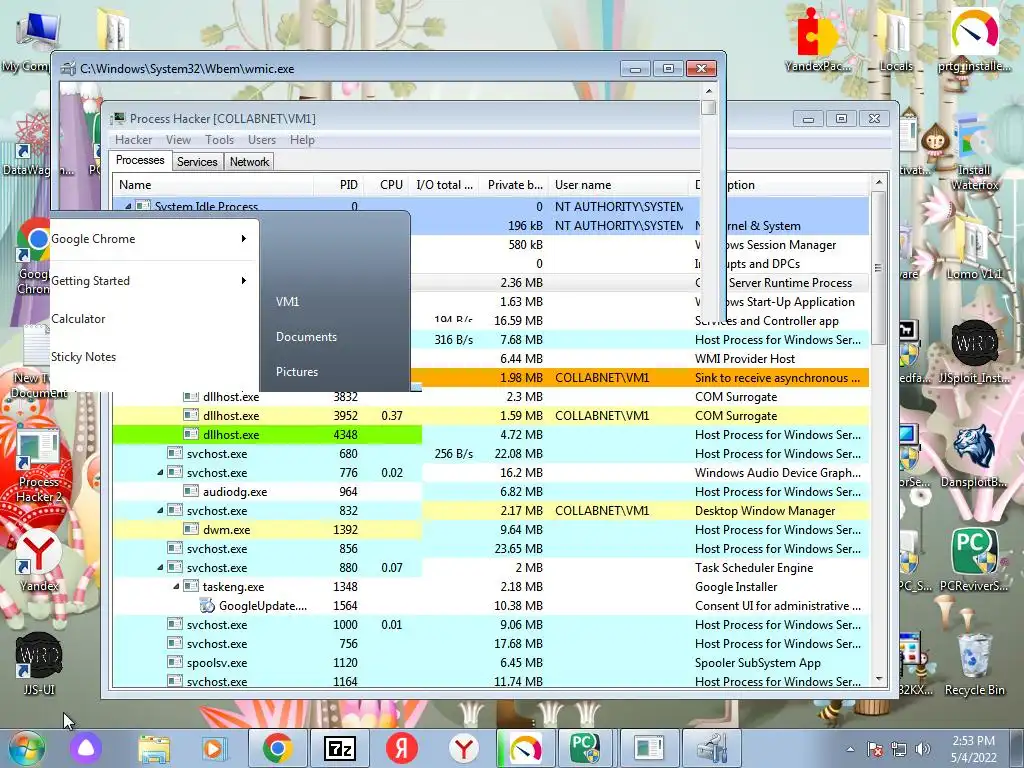This screenshot has height=768, width=1024.
Task: Expand Google Chrome submenu arrow in Start menu
Action: 244,238
